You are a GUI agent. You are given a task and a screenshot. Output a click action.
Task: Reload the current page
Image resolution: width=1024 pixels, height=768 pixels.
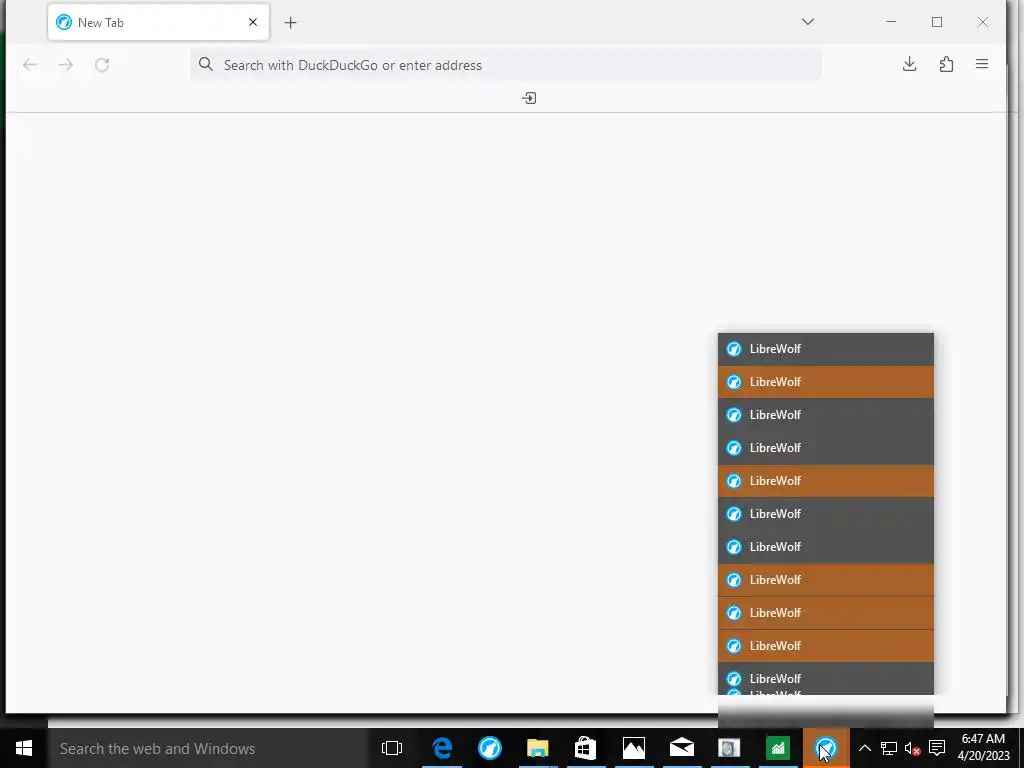point(102,65)
